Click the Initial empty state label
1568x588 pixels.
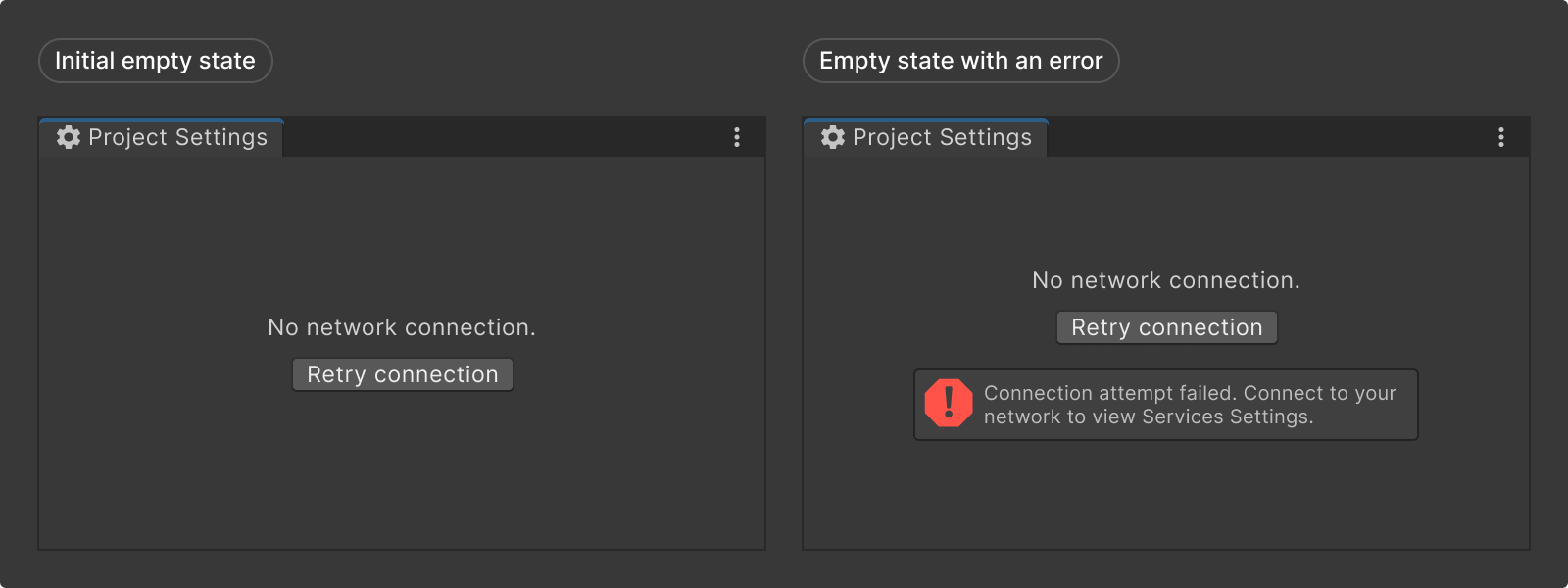click(x=155, y=60)
